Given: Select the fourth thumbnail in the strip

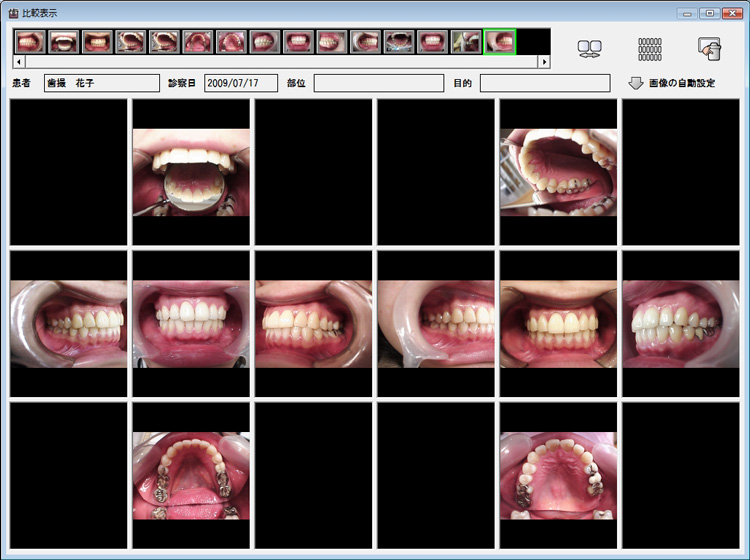Looking at the screenshot, I should 131,42.
